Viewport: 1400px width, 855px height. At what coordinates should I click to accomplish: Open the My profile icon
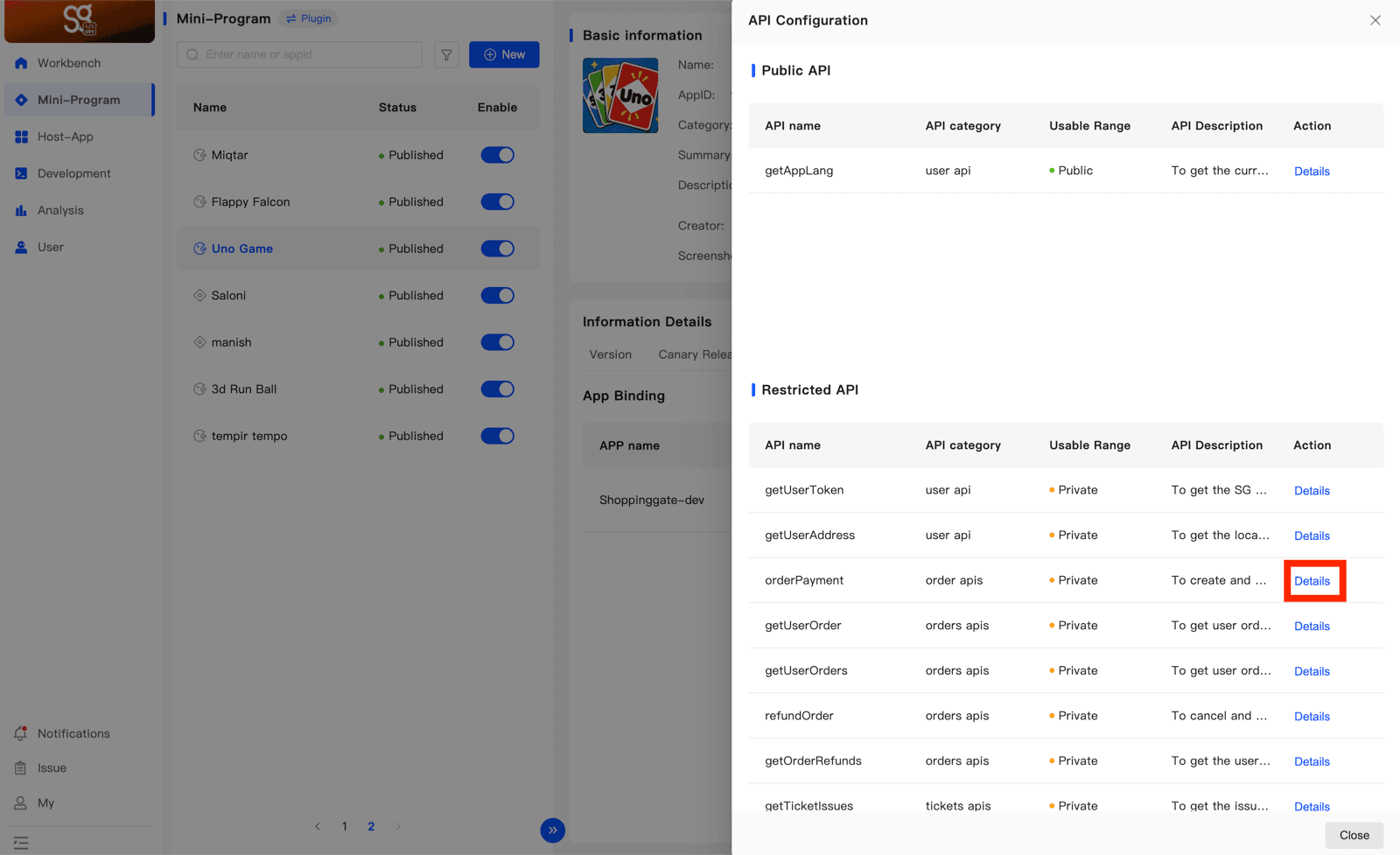[x=21, y=802]
